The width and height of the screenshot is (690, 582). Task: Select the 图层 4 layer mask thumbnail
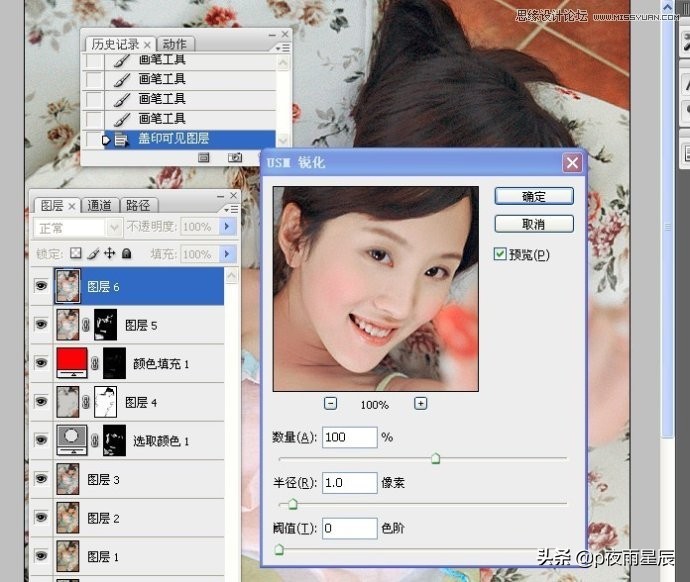point(106,402)
